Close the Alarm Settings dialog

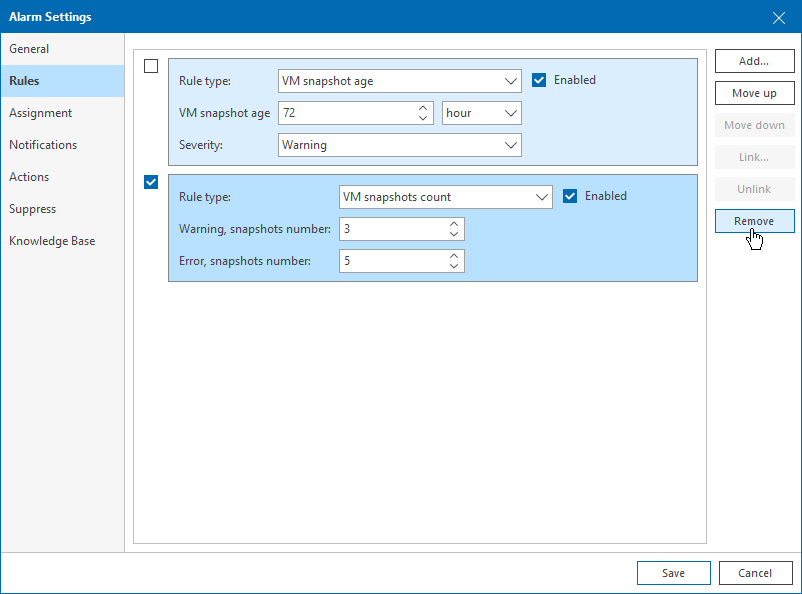pyautogui.click(x=779, y=16)
